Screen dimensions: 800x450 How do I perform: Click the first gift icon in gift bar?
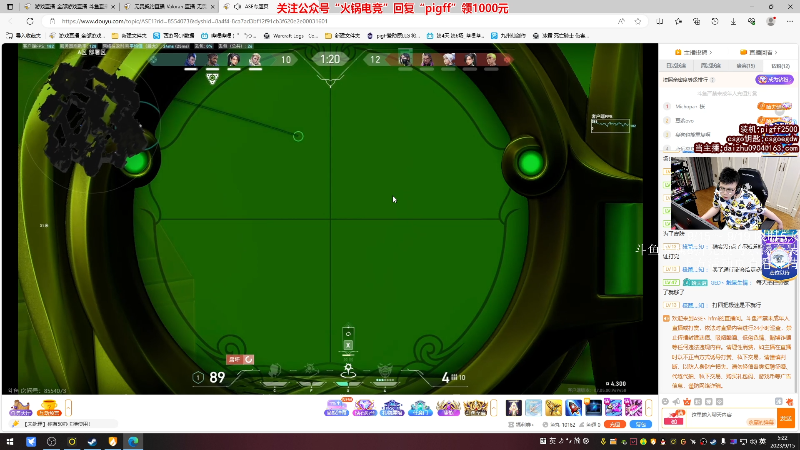click(x=514, y=408)
